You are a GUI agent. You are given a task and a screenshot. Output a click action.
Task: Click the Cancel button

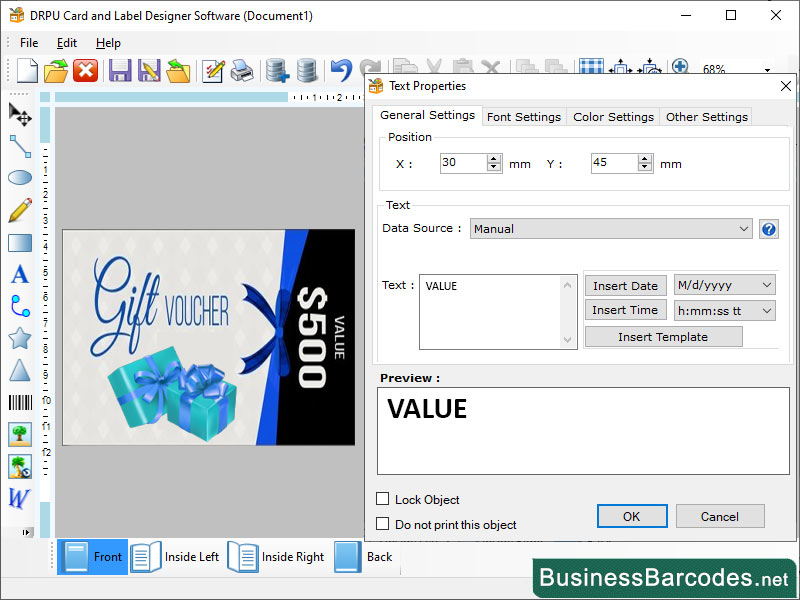720,516
